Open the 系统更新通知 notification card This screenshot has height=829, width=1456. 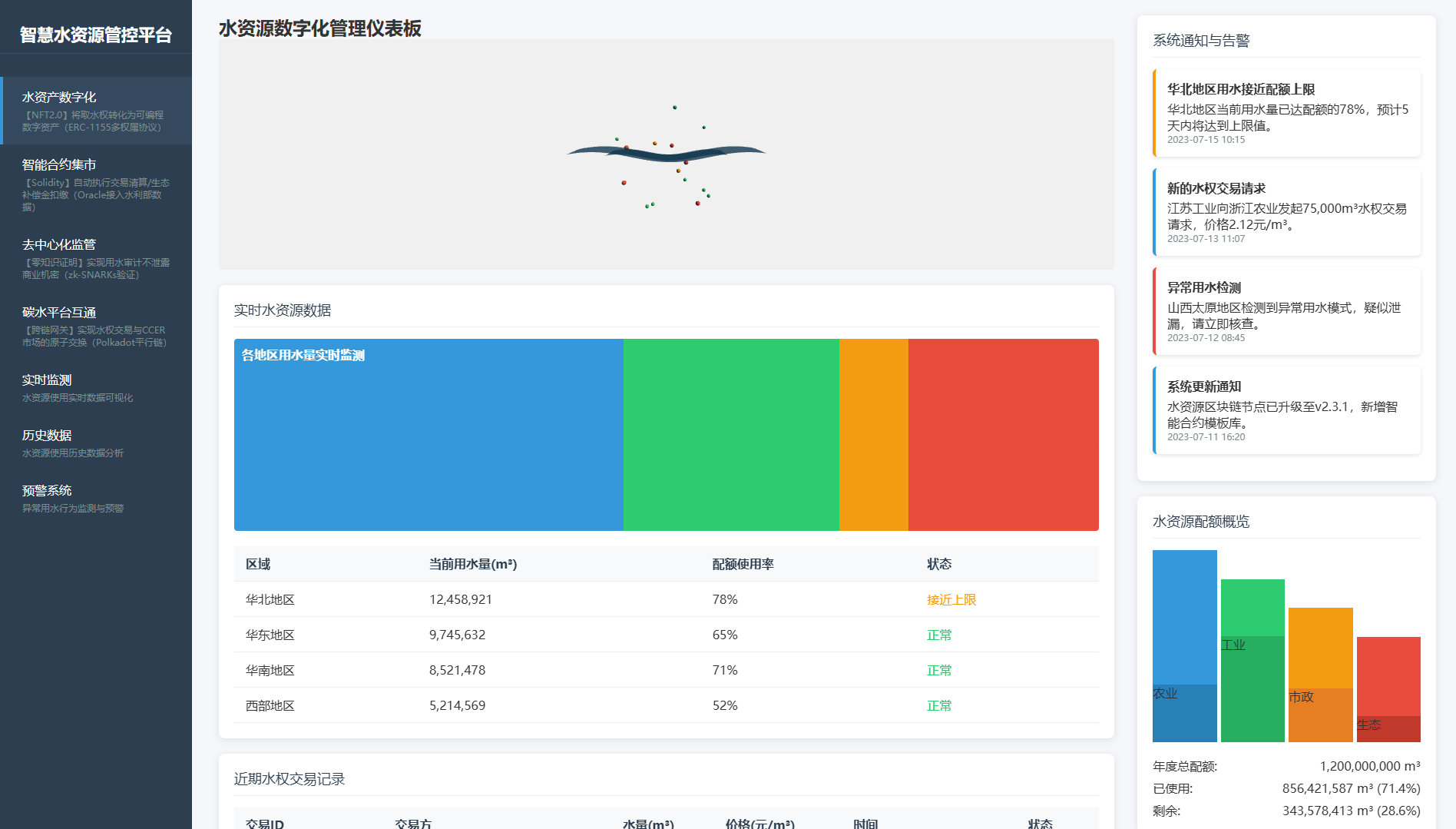pos(1287,410)
